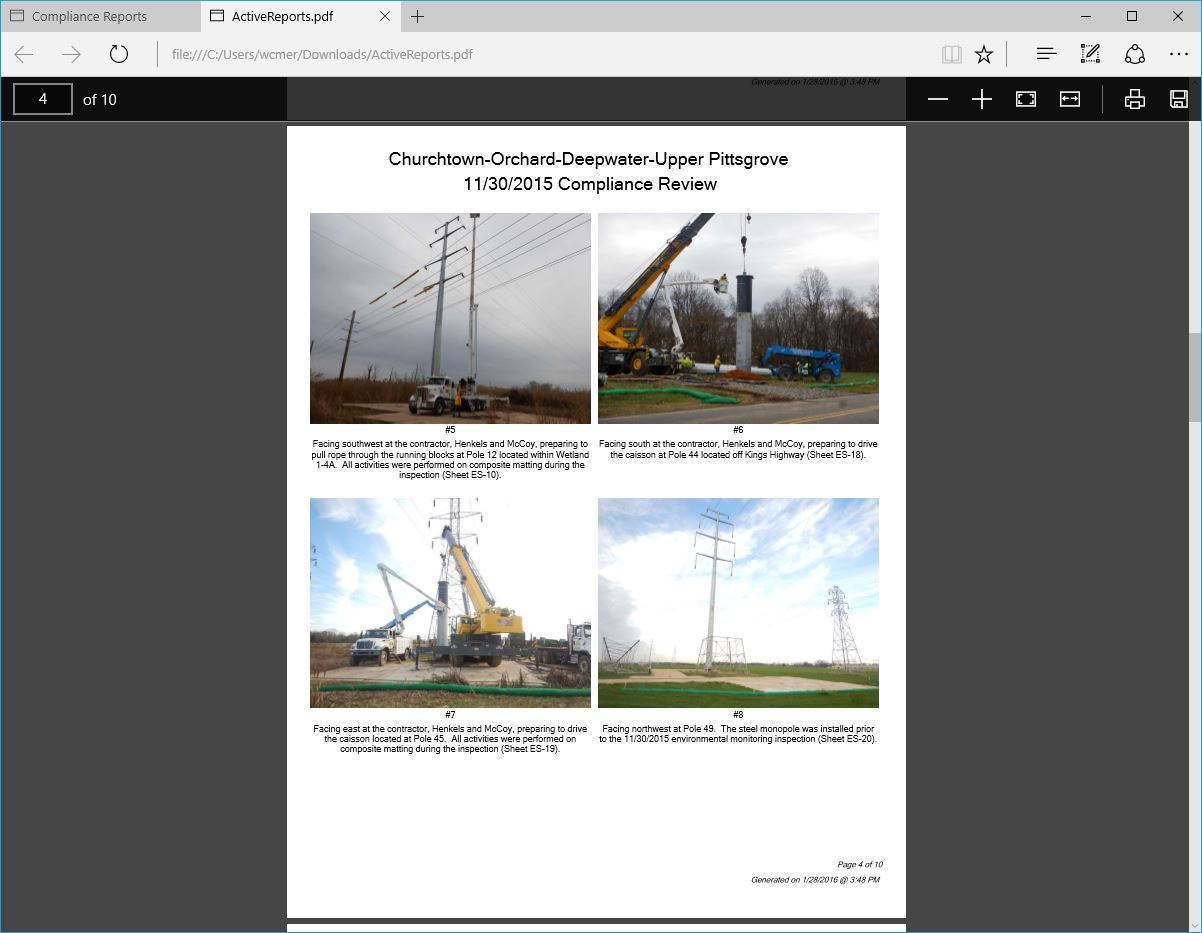Click the vertical scrollbar thumb
The image size is (1202, 933).
coord(1194,379)
